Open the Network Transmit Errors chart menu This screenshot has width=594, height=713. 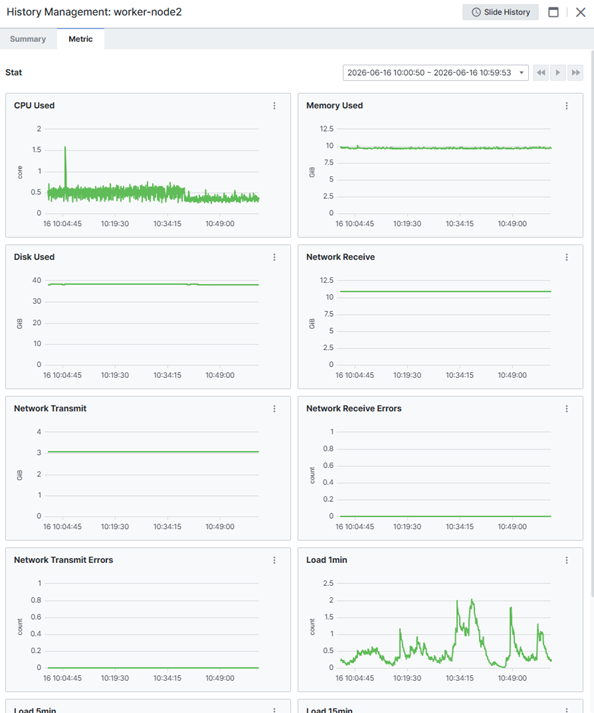tap(274, 560)
